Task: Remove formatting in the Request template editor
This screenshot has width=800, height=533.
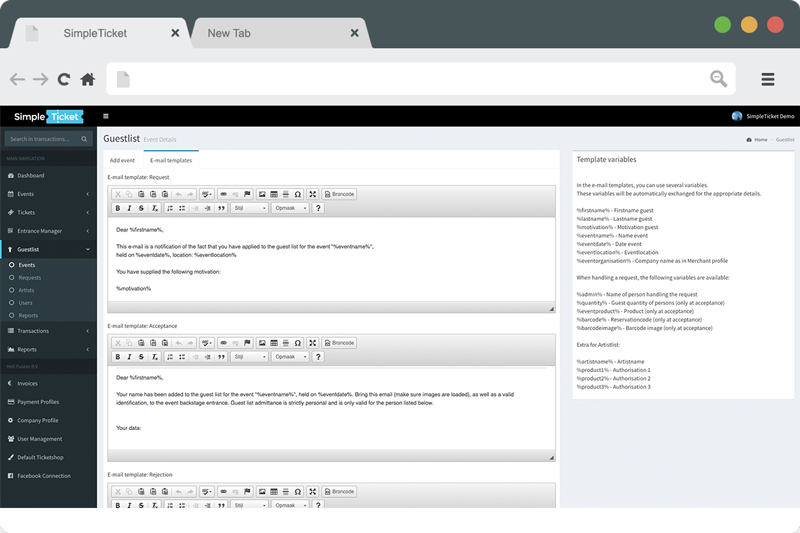Action: (x=155, y=208)
